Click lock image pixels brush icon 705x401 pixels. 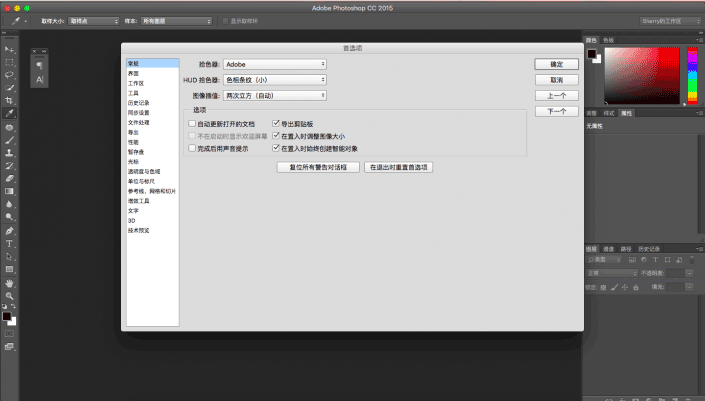click(614, 287)
